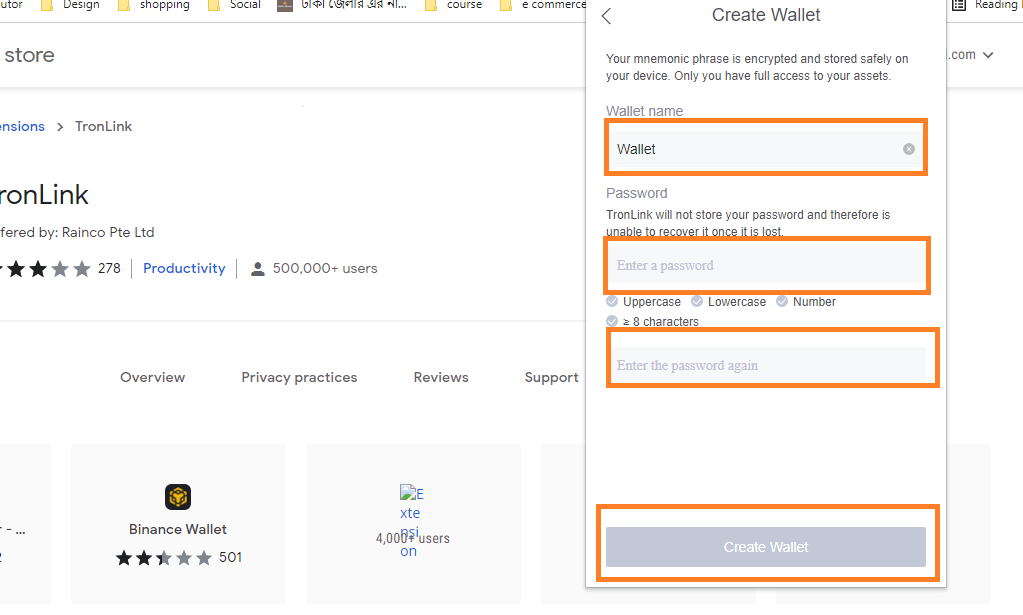Open the Design bookmarks folder

pyautogui.click(x=70, y=5)
